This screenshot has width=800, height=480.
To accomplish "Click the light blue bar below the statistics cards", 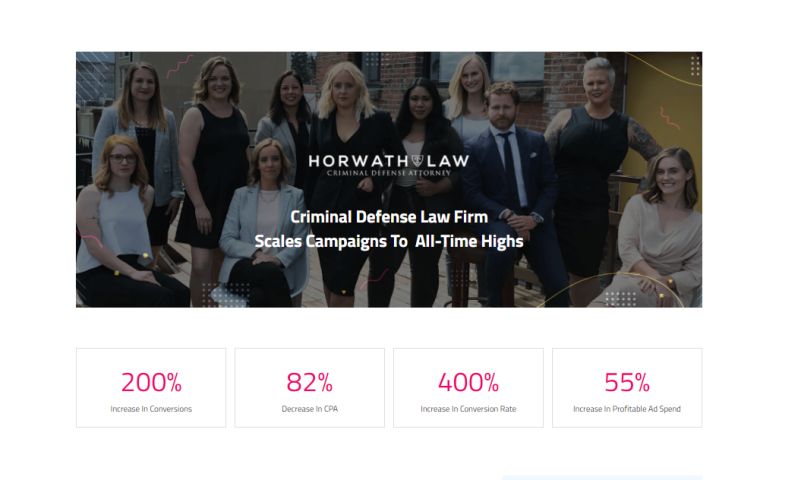I will 602,478.
